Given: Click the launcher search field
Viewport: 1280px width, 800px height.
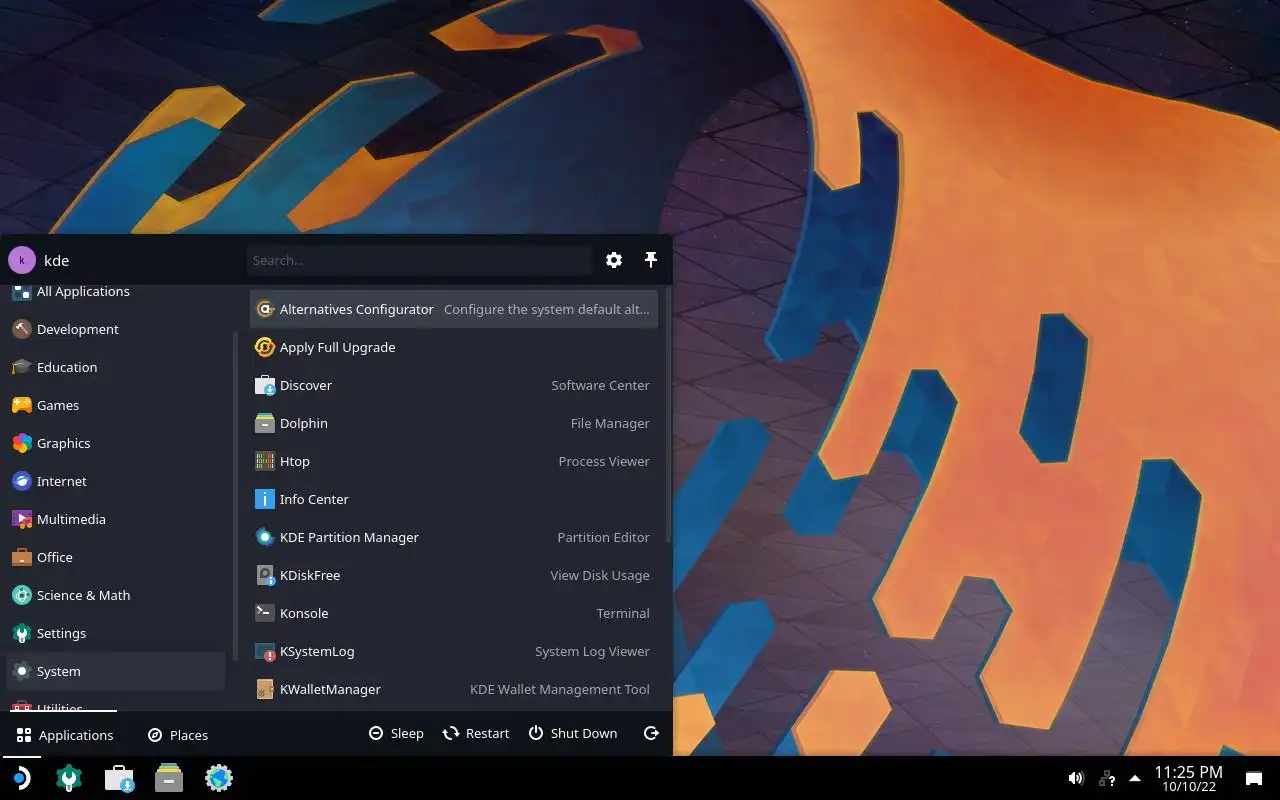Looking at the screenshot, I should [419, 260].
